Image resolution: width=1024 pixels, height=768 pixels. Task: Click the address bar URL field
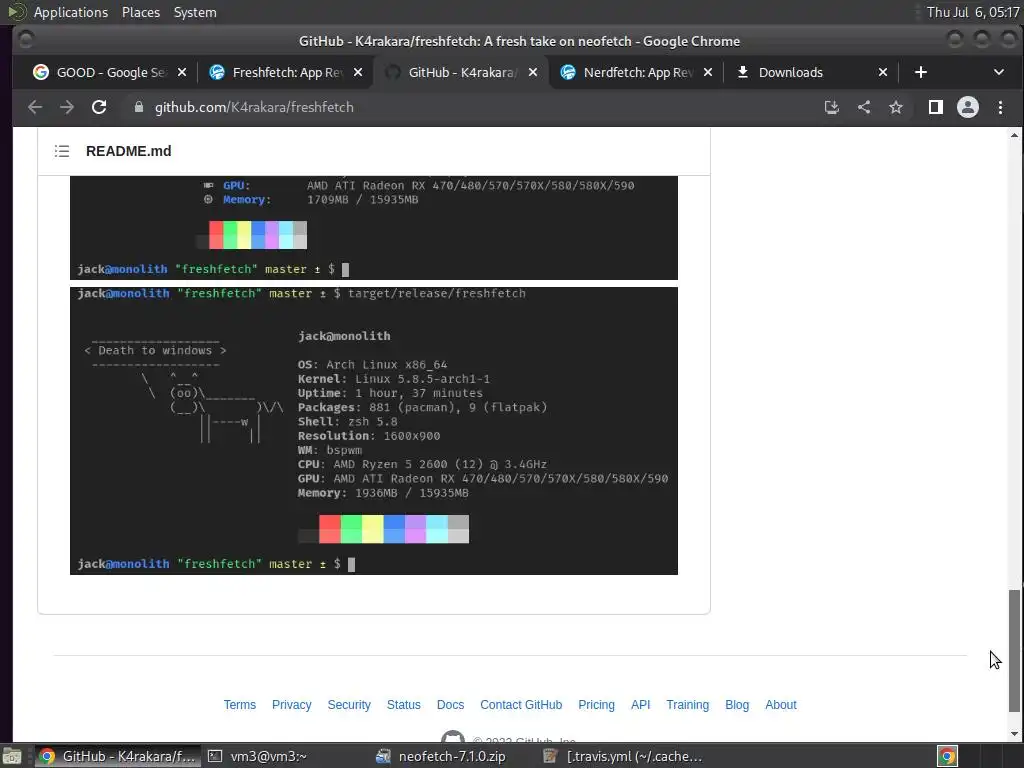pos(470,107)
